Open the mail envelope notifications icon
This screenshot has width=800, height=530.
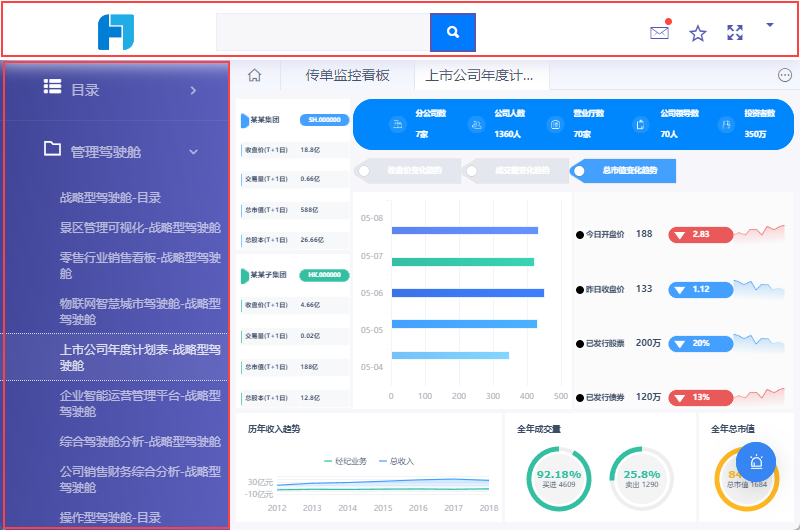[x=659, y=33]
